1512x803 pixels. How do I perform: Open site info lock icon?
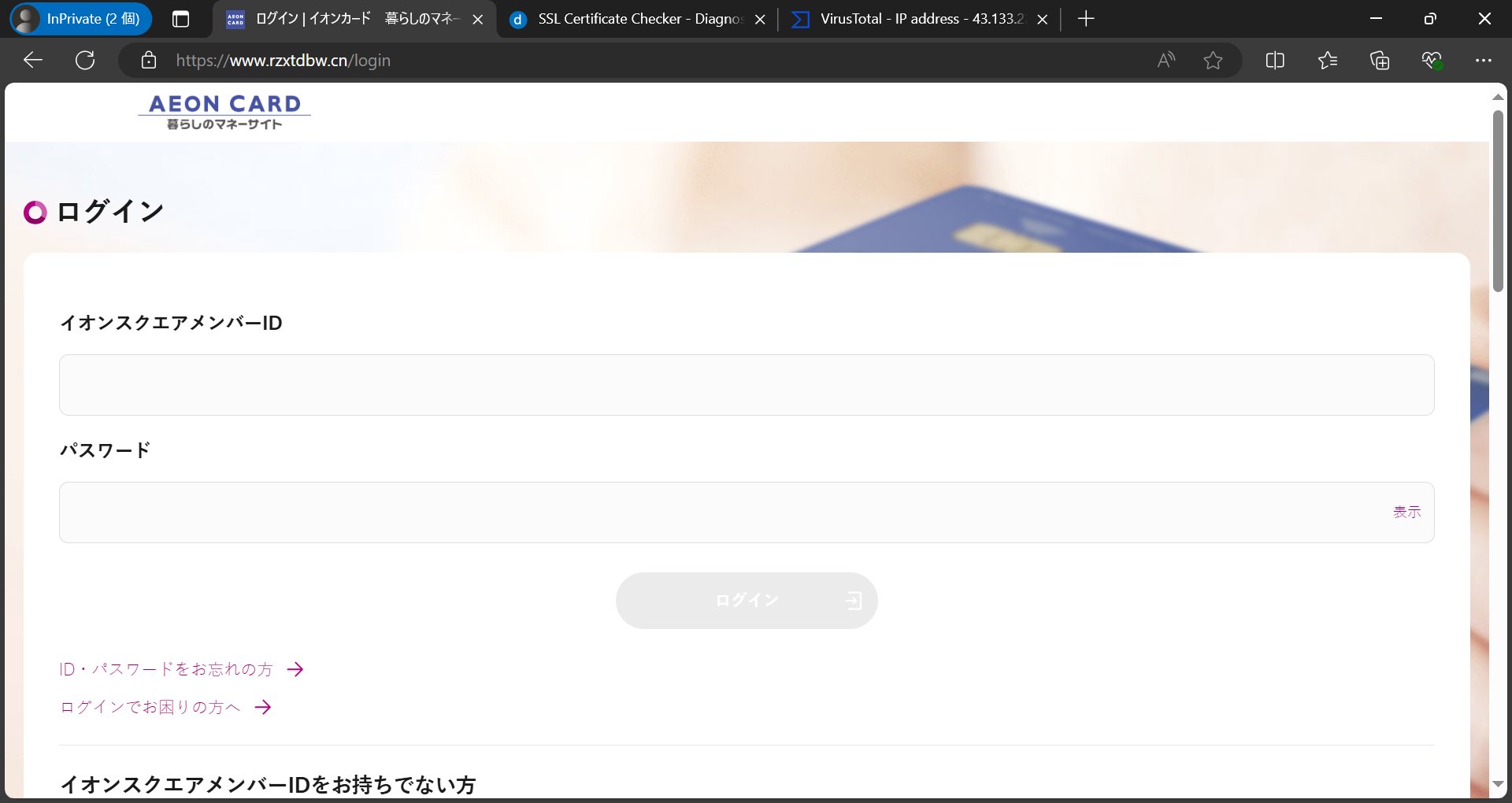[x=148, y=60]
